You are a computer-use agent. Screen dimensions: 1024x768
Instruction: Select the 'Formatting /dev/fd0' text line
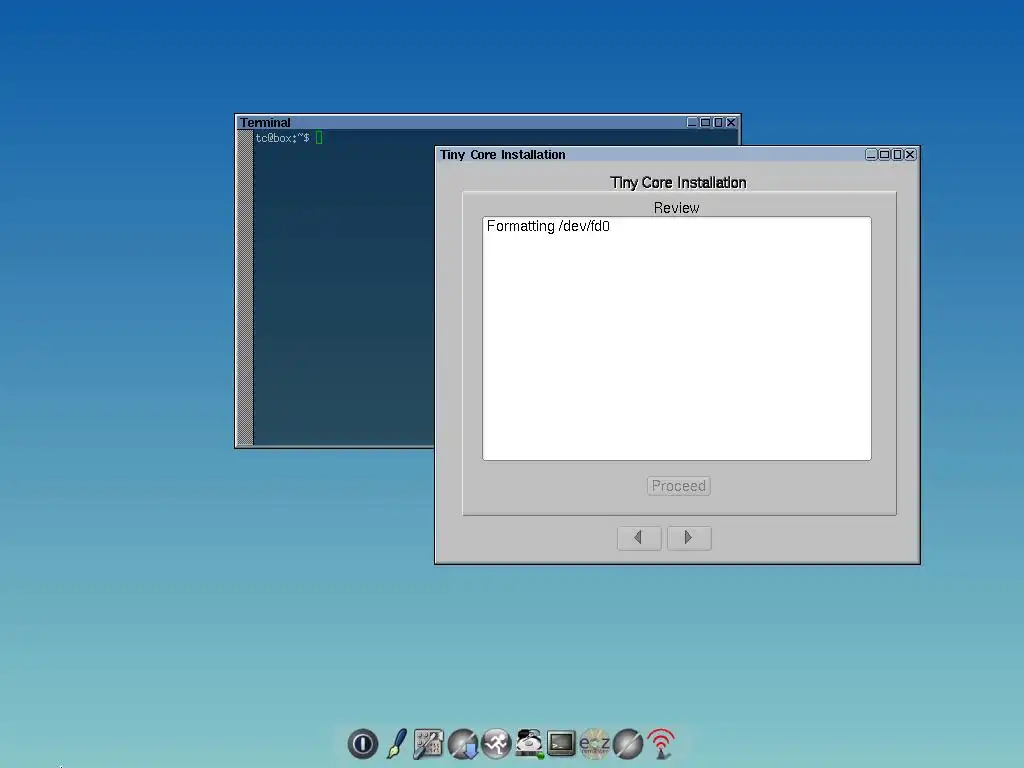[x=548, y=226]
